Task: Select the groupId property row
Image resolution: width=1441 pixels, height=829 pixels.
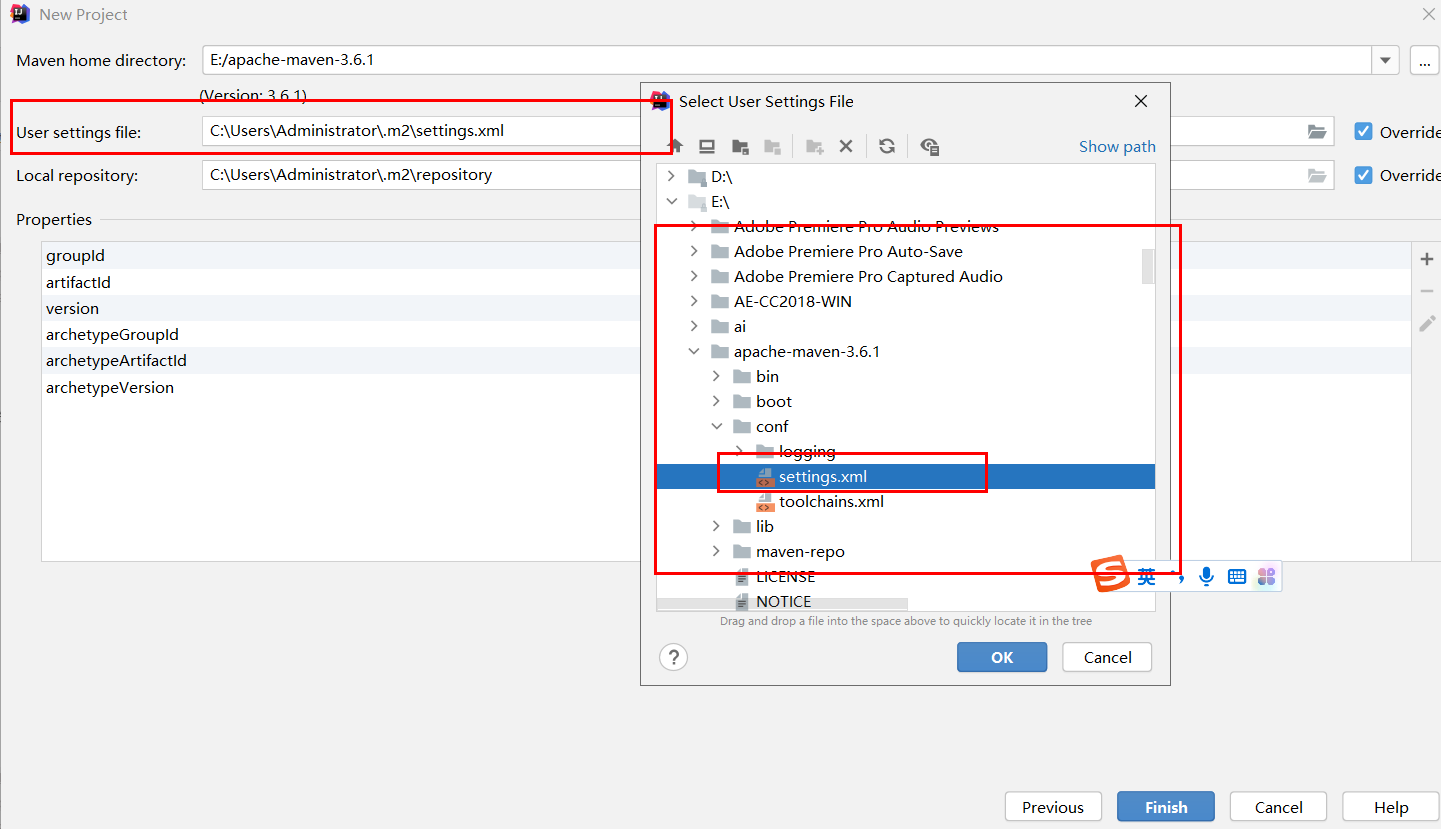Action: coord(341,256)
